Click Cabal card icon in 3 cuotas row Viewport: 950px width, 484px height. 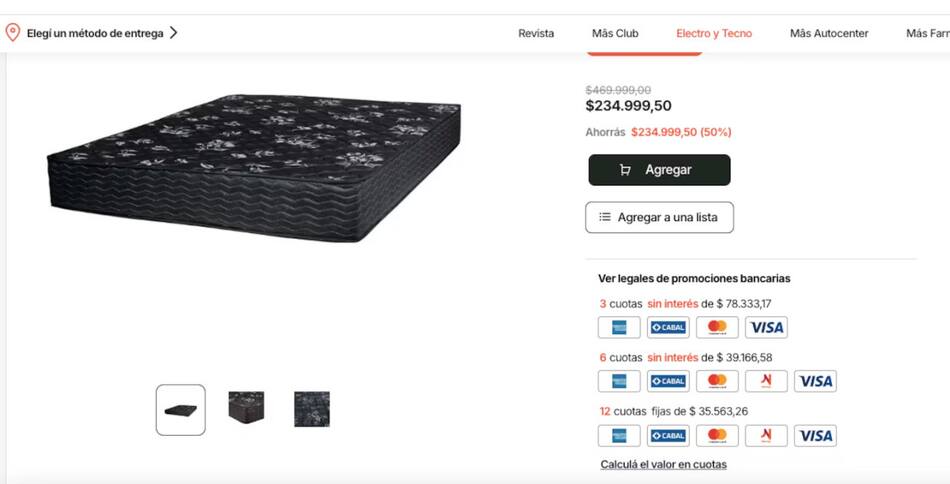668,327
